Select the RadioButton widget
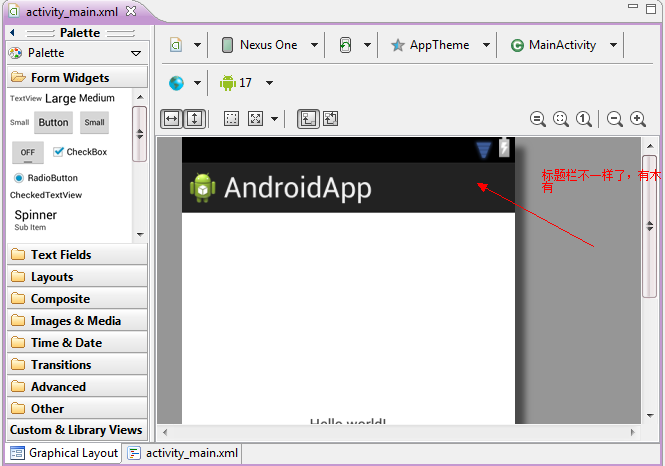This screenshot has height=466, width=665. 46,178
